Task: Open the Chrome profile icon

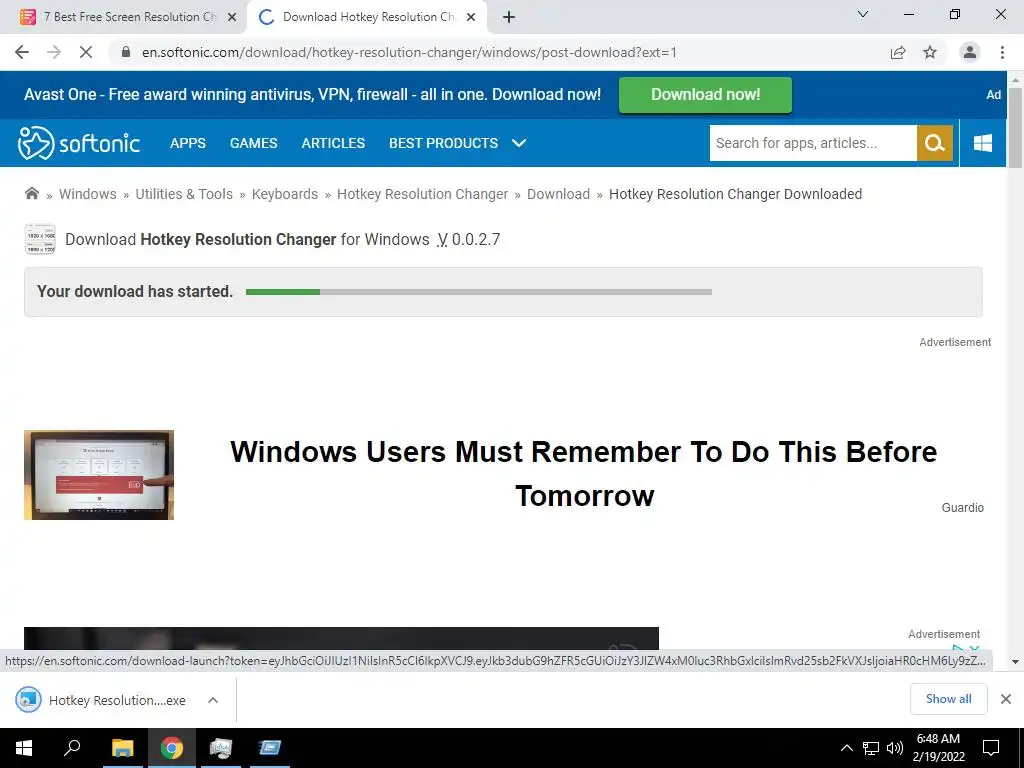Action: [x=970, y=52]
